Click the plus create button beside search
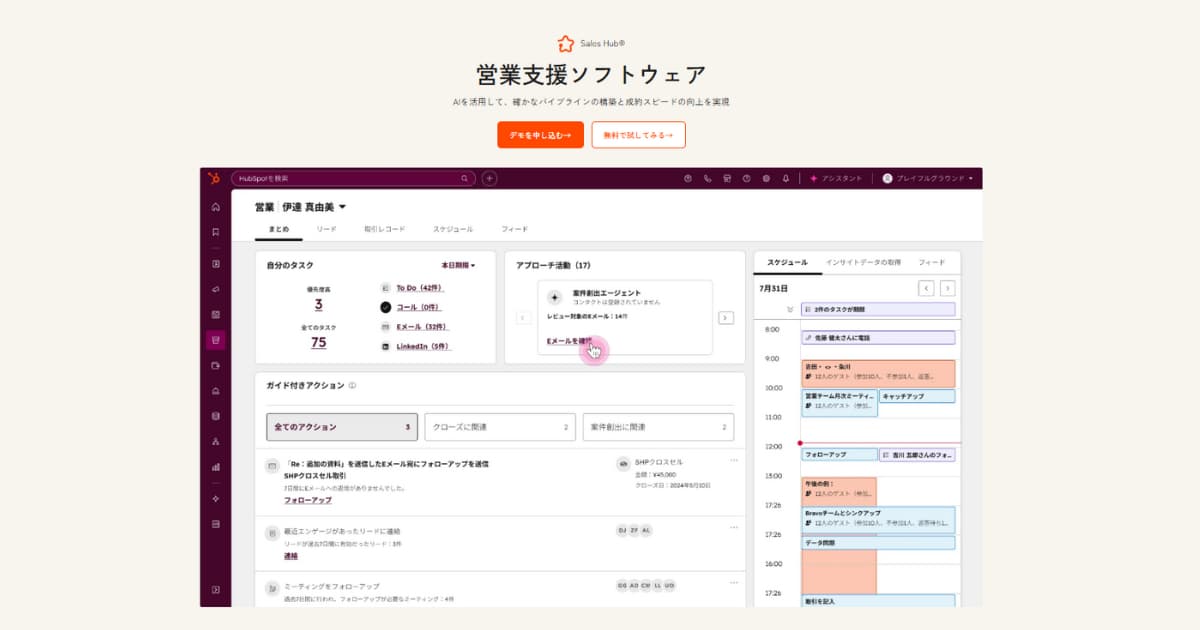This screenshot has height=630, width=1200. point(490,178)
